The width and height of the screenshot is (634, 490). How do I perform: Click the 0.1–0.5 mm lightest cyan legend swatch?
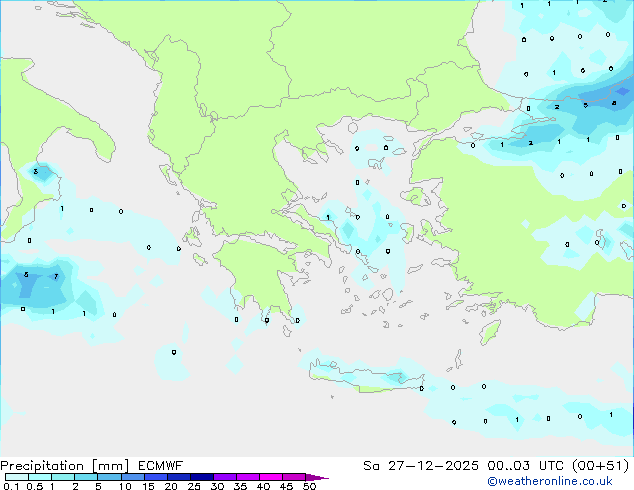point(17,477)
